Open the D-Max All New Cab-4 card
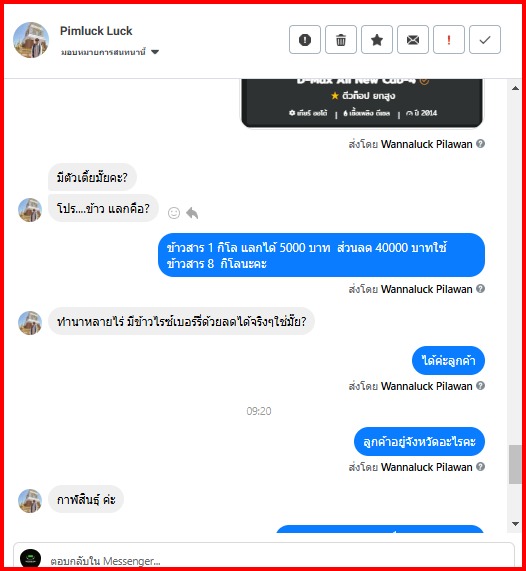The width and height of the screenshot is (526, 571). [x=362, y=103]
